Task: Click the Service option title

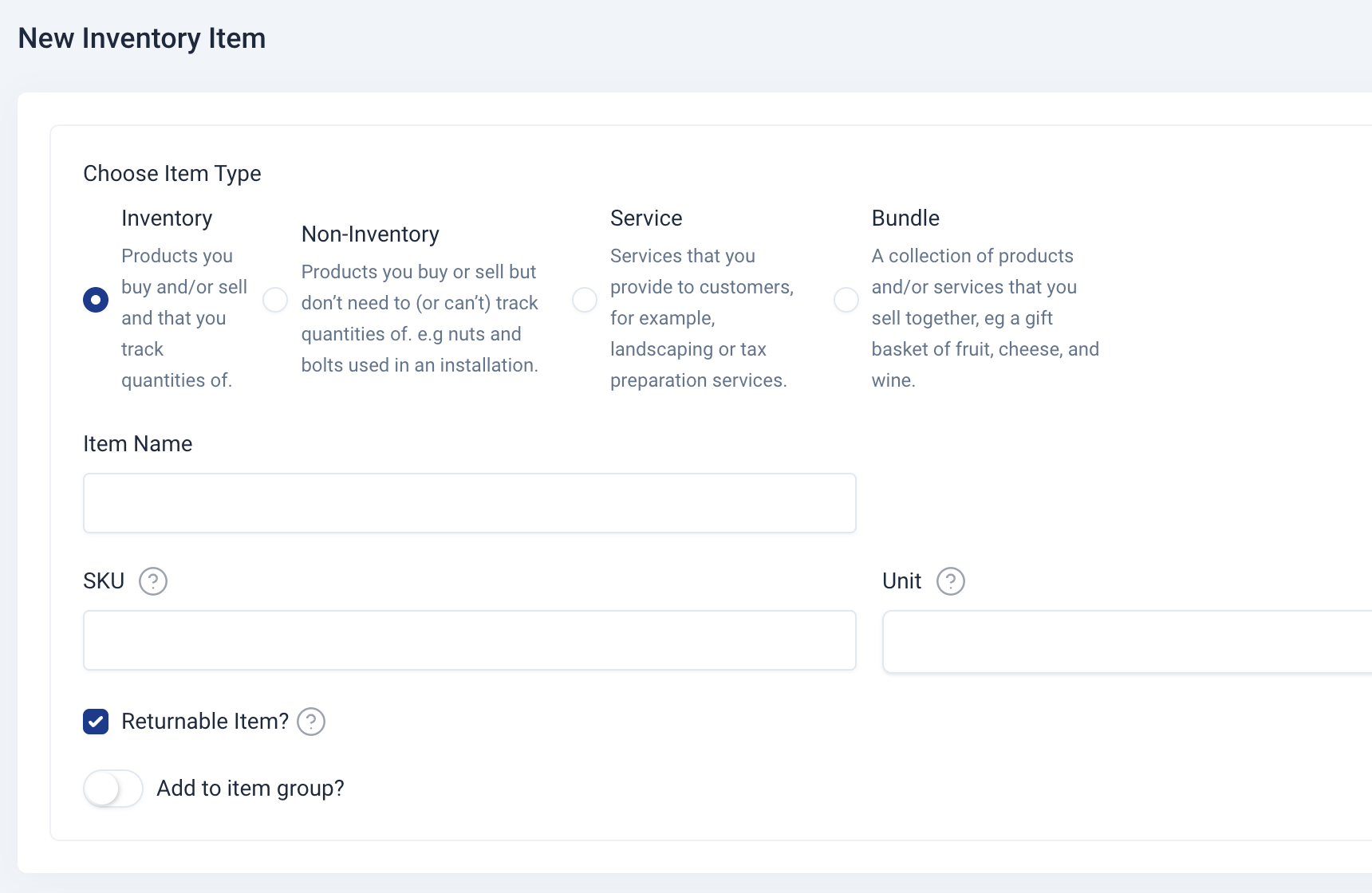Action: pyautogui.click(x=646, y=218)
